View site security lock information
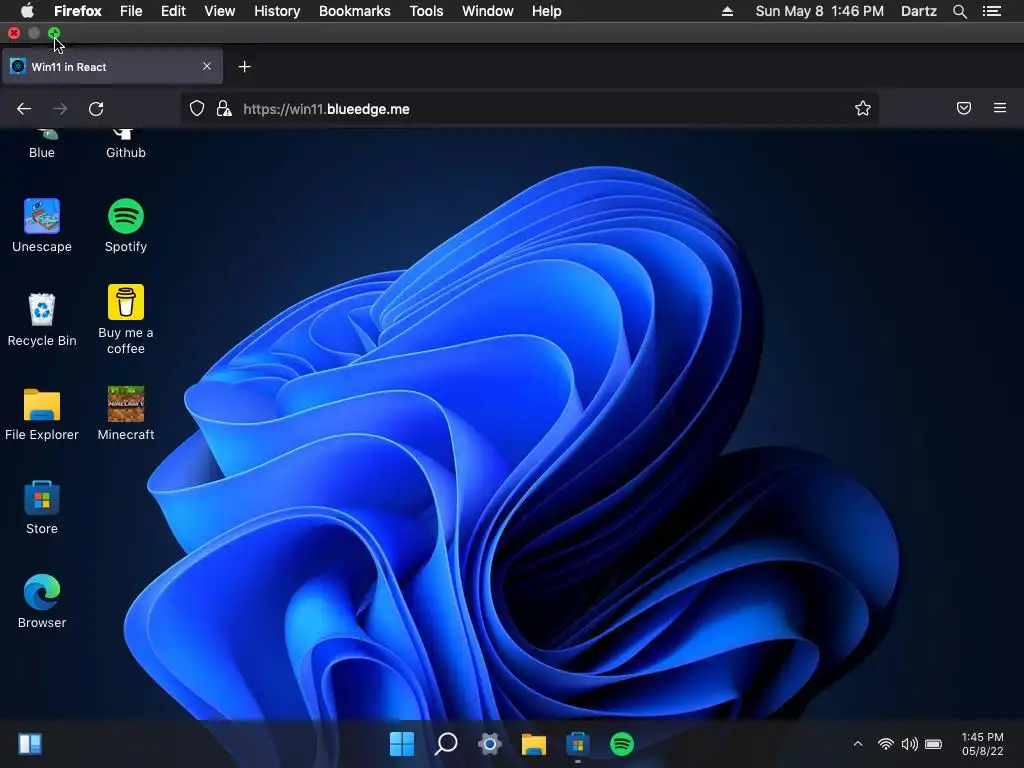The height and width of the screenshot is (768, 1024). click(x=224, y=108)
